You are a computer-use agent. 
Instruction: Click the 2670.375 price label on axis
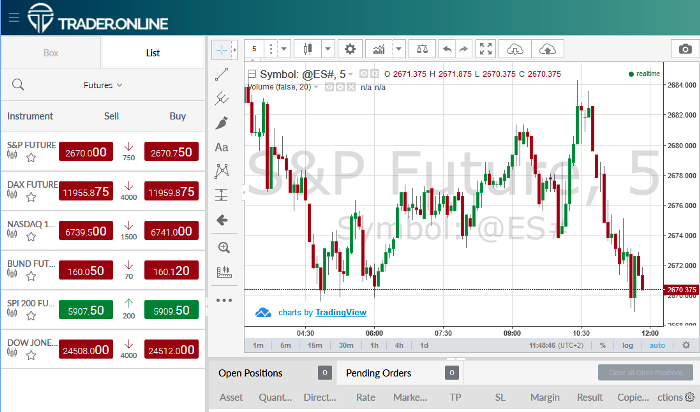pos(682,290)
